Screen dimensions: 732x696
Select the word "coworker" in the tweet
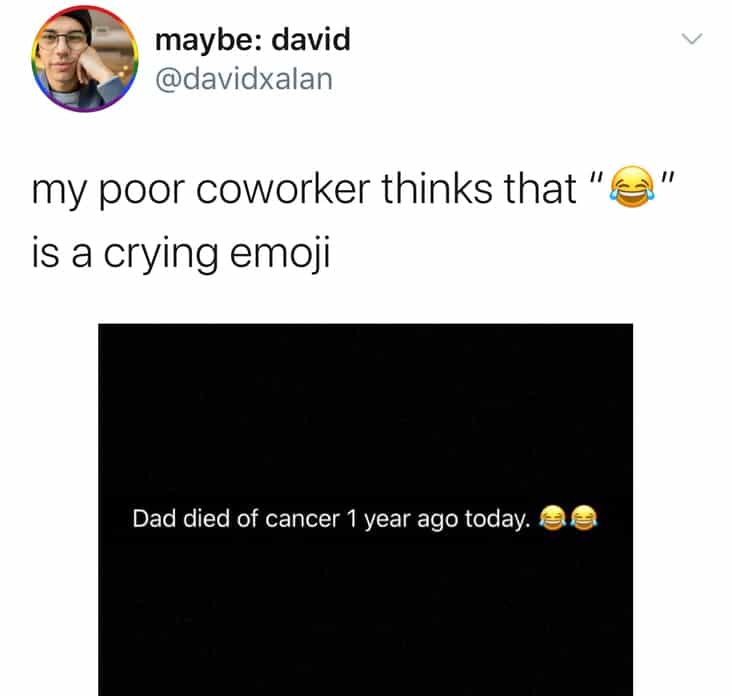pos(283,189)
